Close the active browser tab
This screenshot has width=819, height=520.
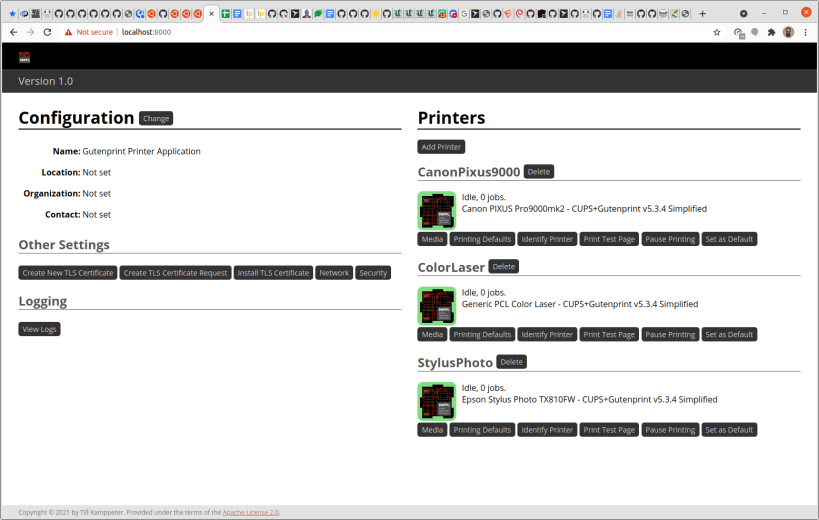[x=212, y=14]
